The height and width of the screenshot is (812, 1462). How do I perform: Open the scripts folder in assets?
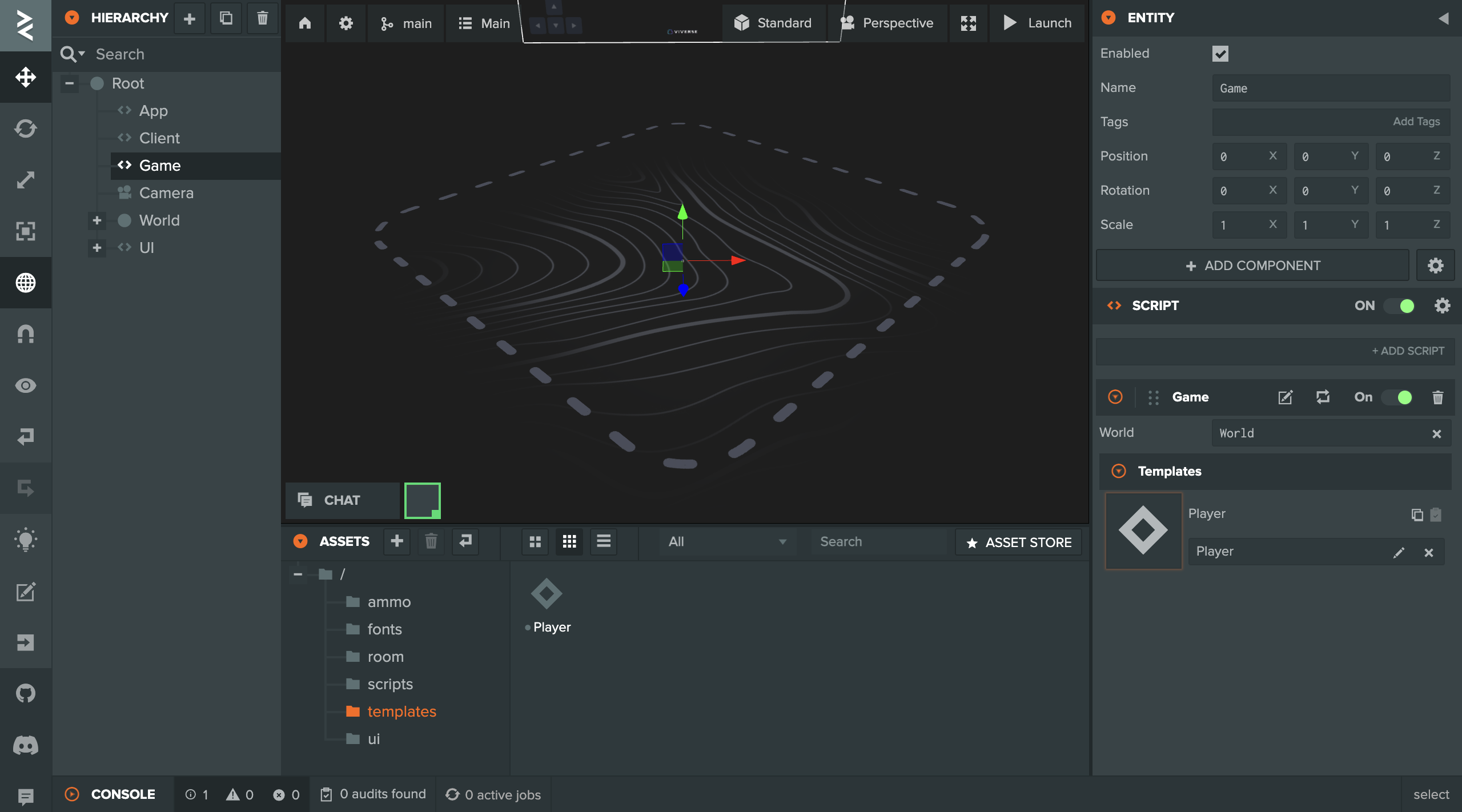pyautogui.click(x=390, y=684)
